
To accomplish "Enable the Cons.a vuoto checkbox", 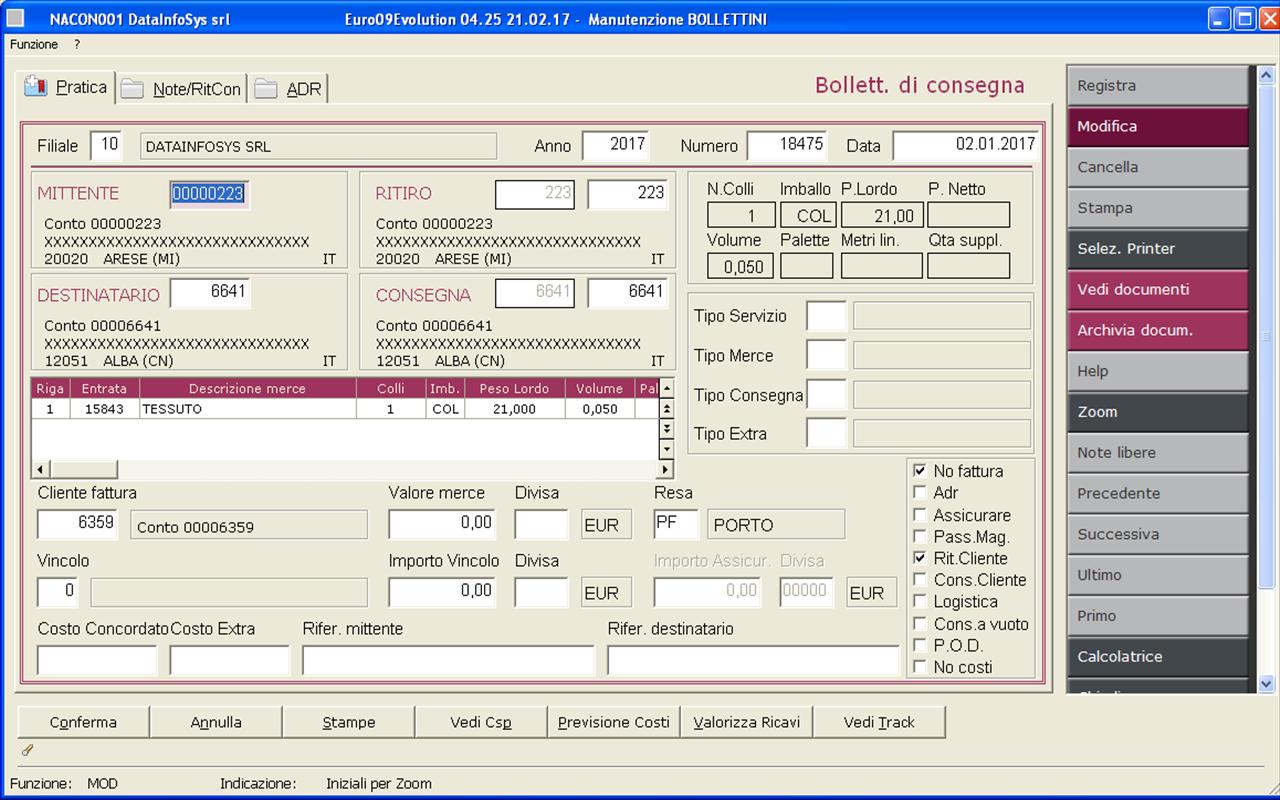I will point(920,624).
